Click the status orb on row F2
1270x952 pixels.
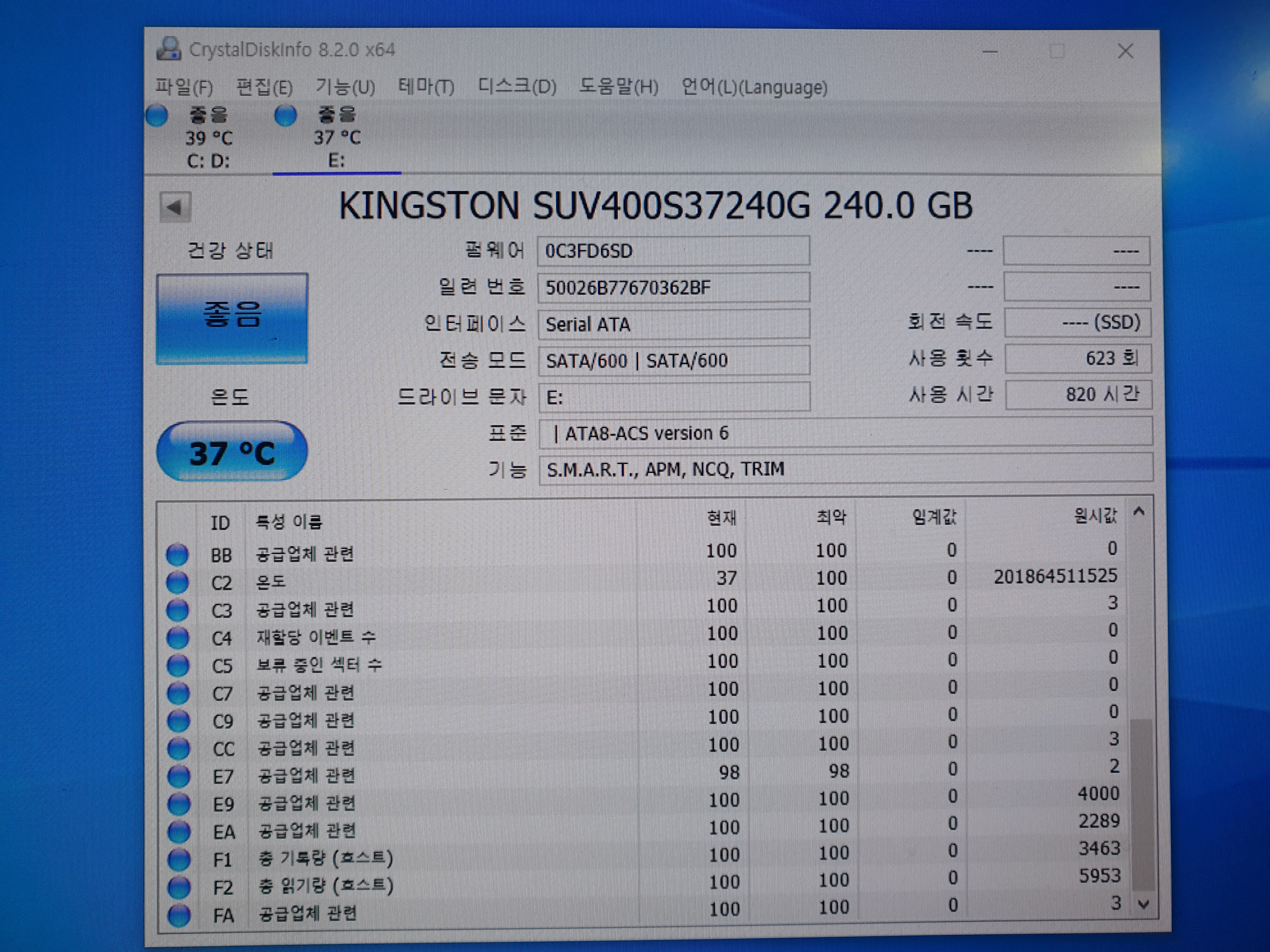(x=179, y=887)
